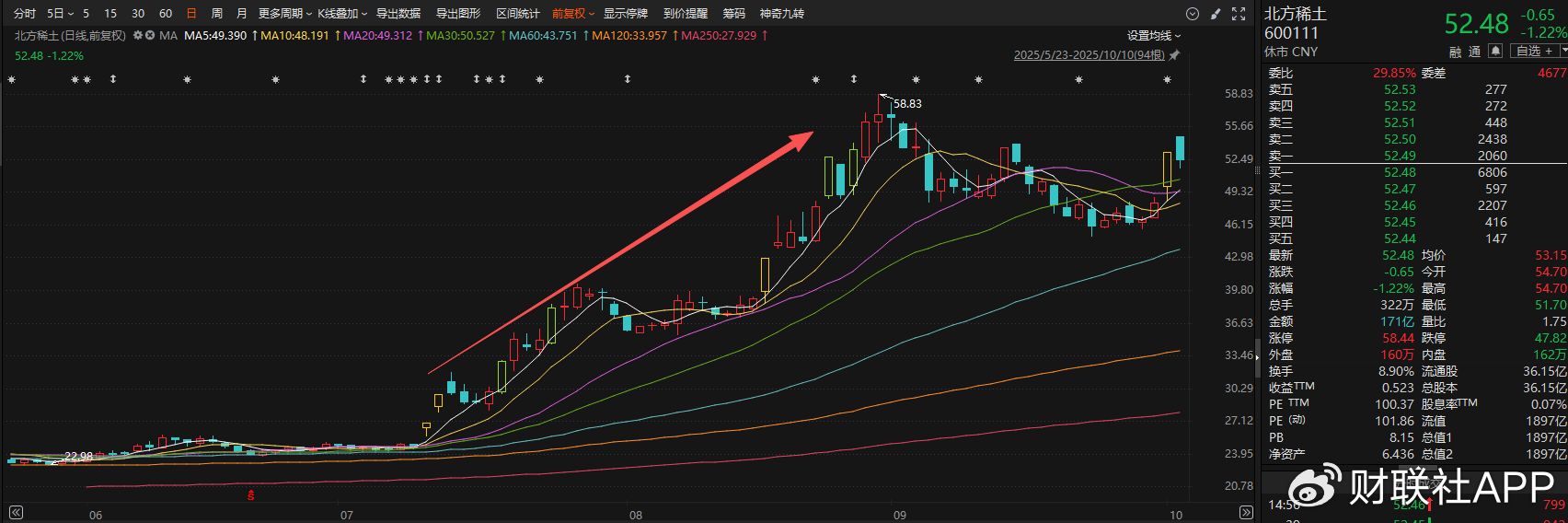Click the MA20:49.312 value label

click(x=377, y=36)
